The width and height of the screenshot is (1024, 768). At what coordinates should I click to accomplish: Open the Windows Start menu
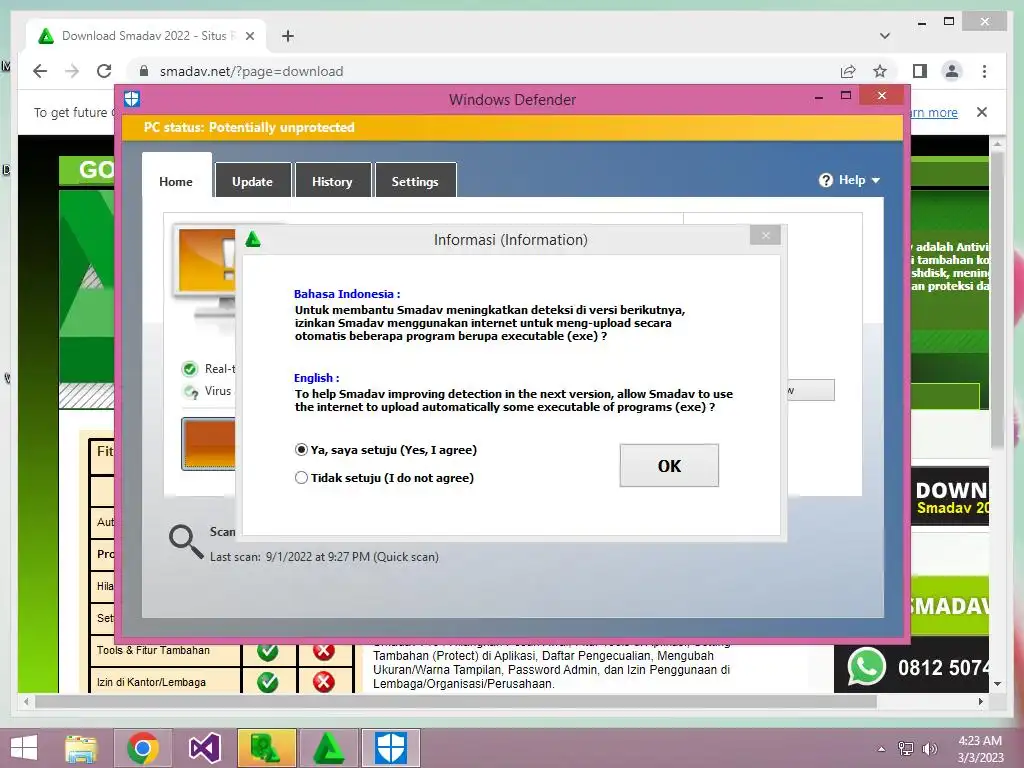tap(24, 748)
